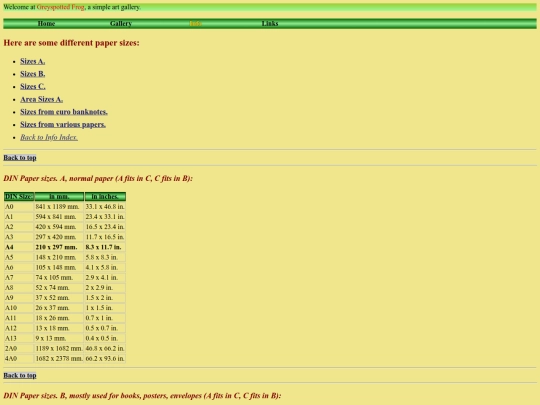Select cell '26 x 37 mm.'
Image resolution: width=540 pixels, height=405 pixels.
point(59,308)
